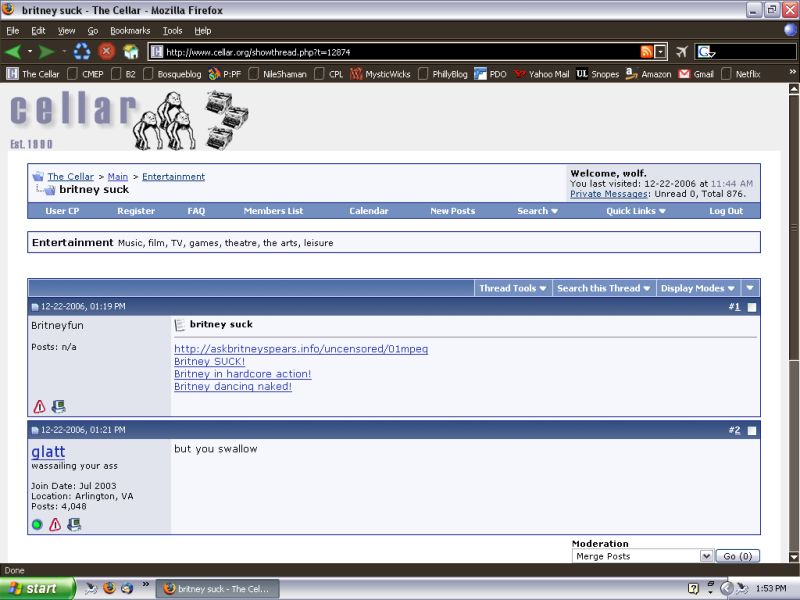Image resolution: width=800 pixels, height=600 pixels.
Task: Open the Snopes bookmark
Action: click(597, 74)
